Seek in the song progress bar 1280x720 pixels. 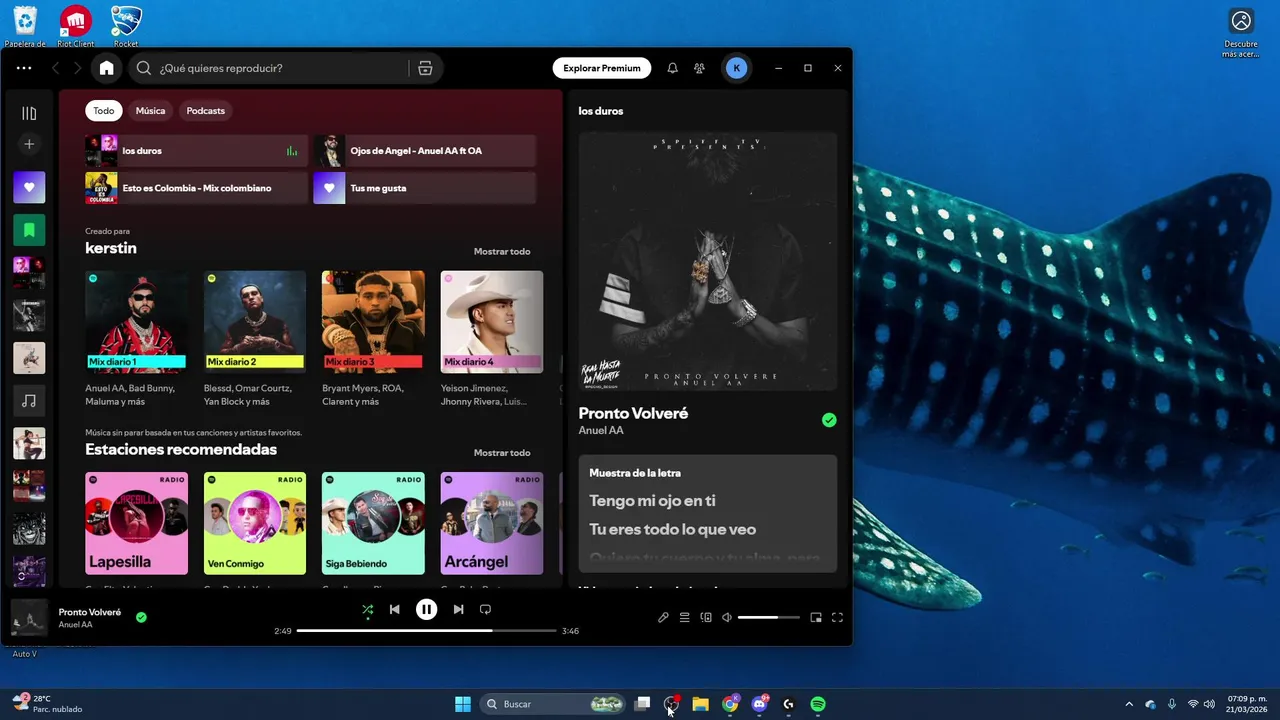pos(426,631)
